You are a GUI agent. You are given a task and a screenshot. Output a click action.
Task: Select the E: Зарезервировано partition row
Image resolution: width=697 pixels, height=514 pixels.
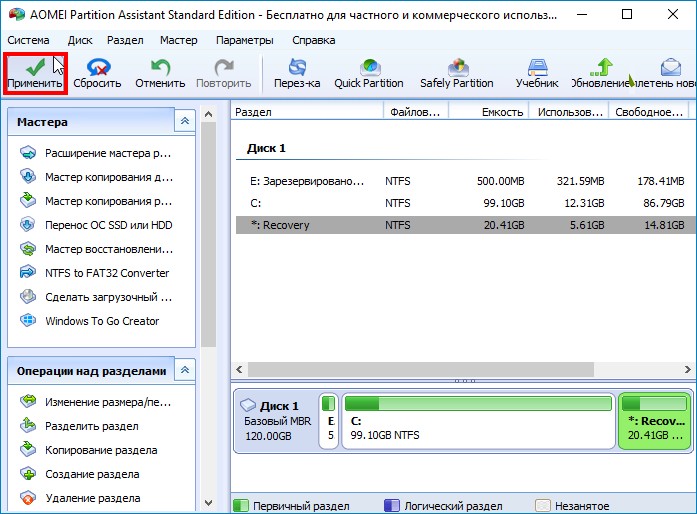click(466, 181)
